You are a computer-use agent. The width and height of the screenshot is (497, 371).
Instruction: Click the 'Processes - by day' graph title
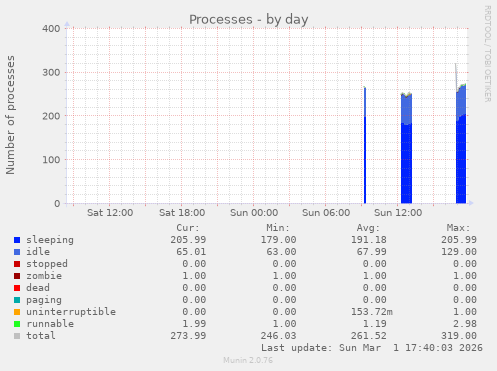[x=249, y=20]
